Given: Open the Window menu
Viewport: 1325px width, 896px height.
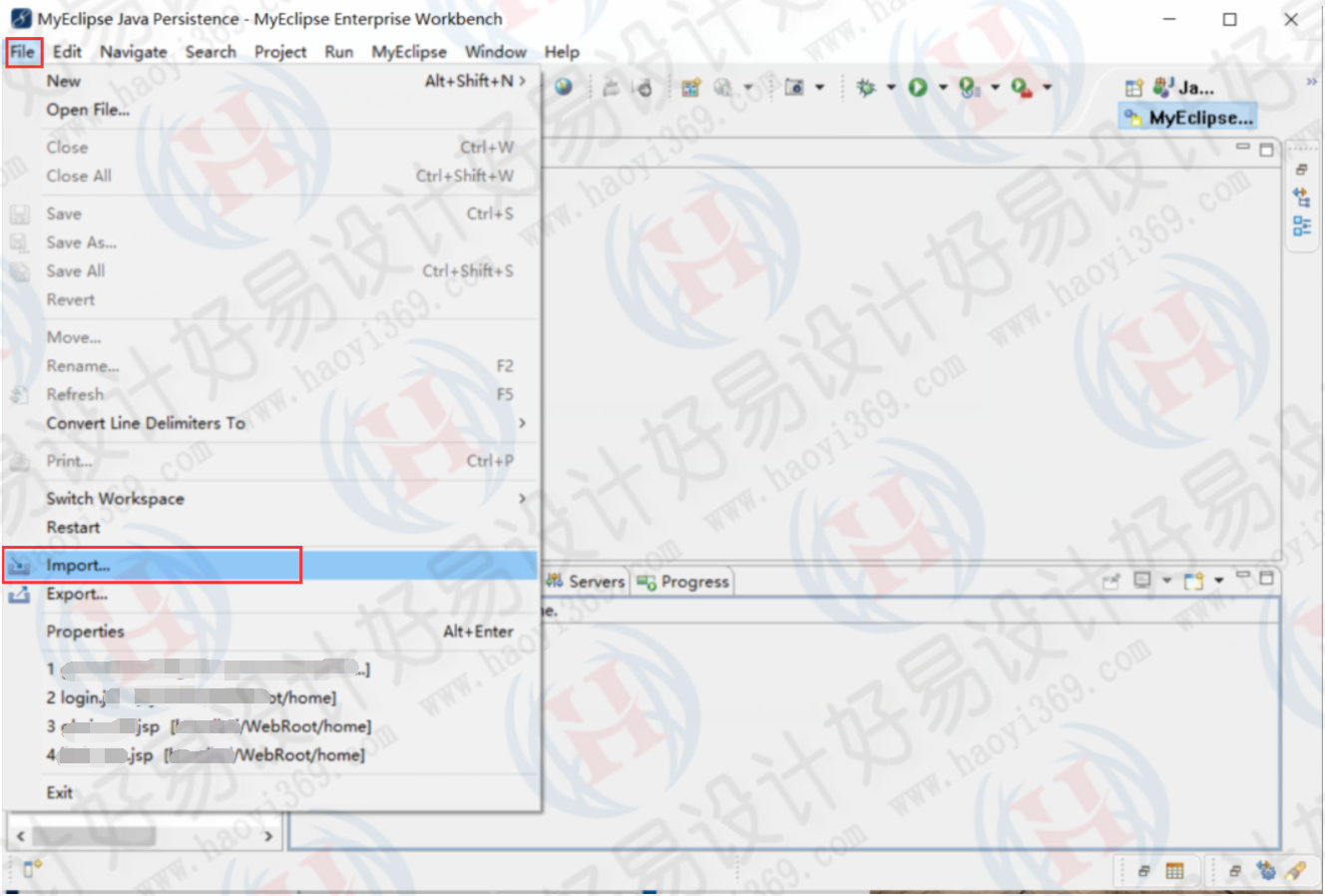Looking at the screenshot, I should pyautogui.click(x=496, y=52).
